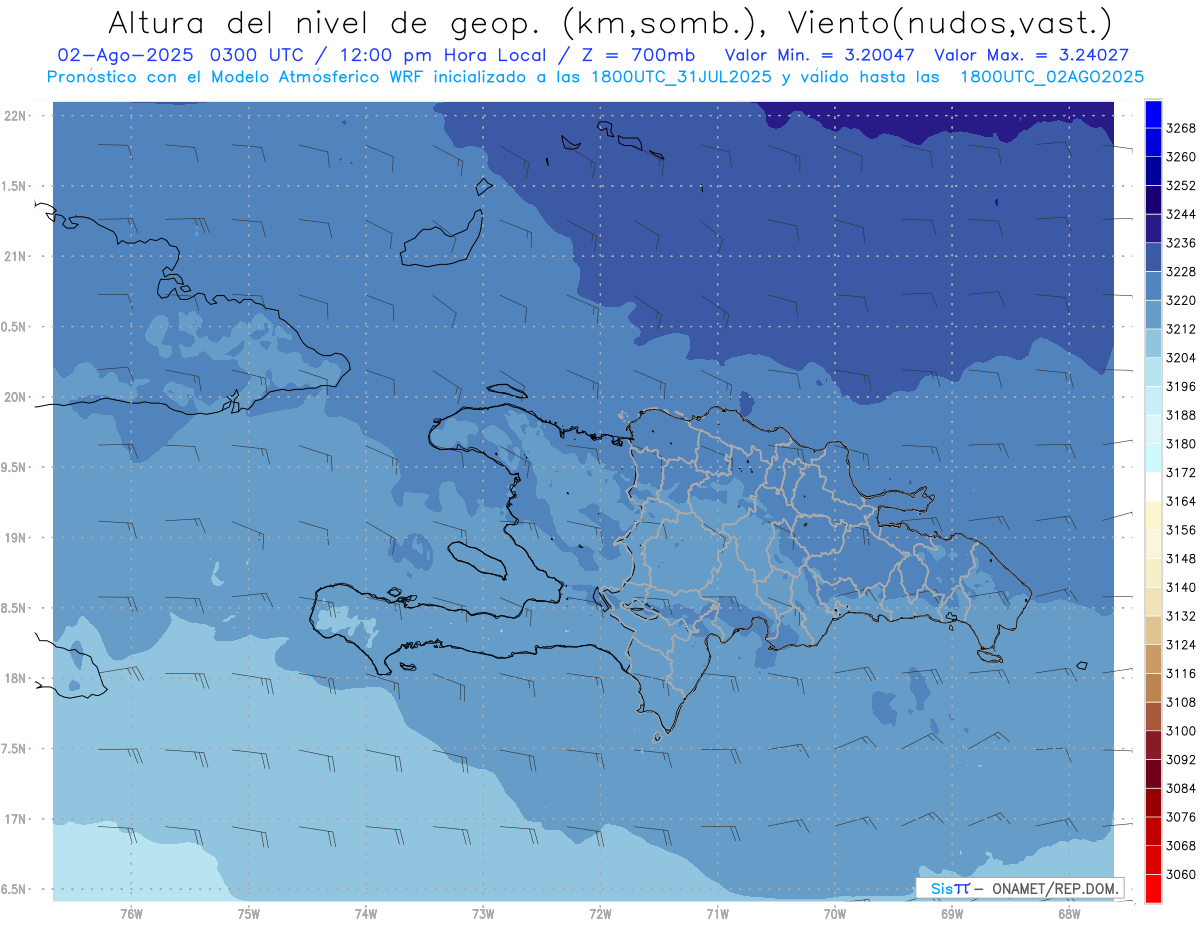Viewport: 1200px width, 927px height.
Task: Click the 76W longitude label
Action: (x=131, y=914)
